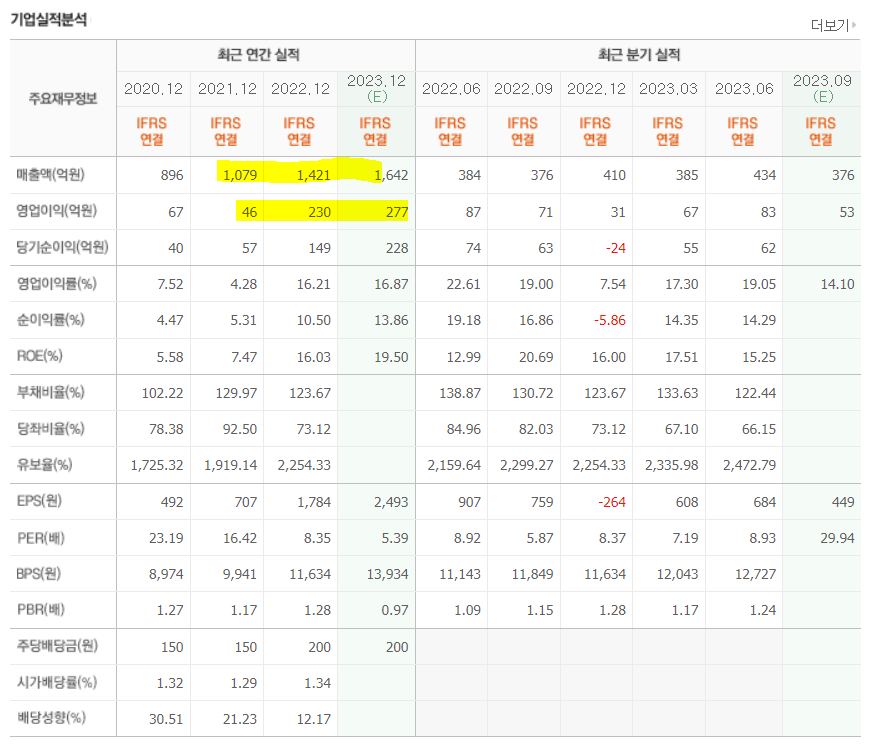Click the 2020.12 column header
Image resolution: width=879 pixels, height=747 pixels.
click(x=153, y=89)
